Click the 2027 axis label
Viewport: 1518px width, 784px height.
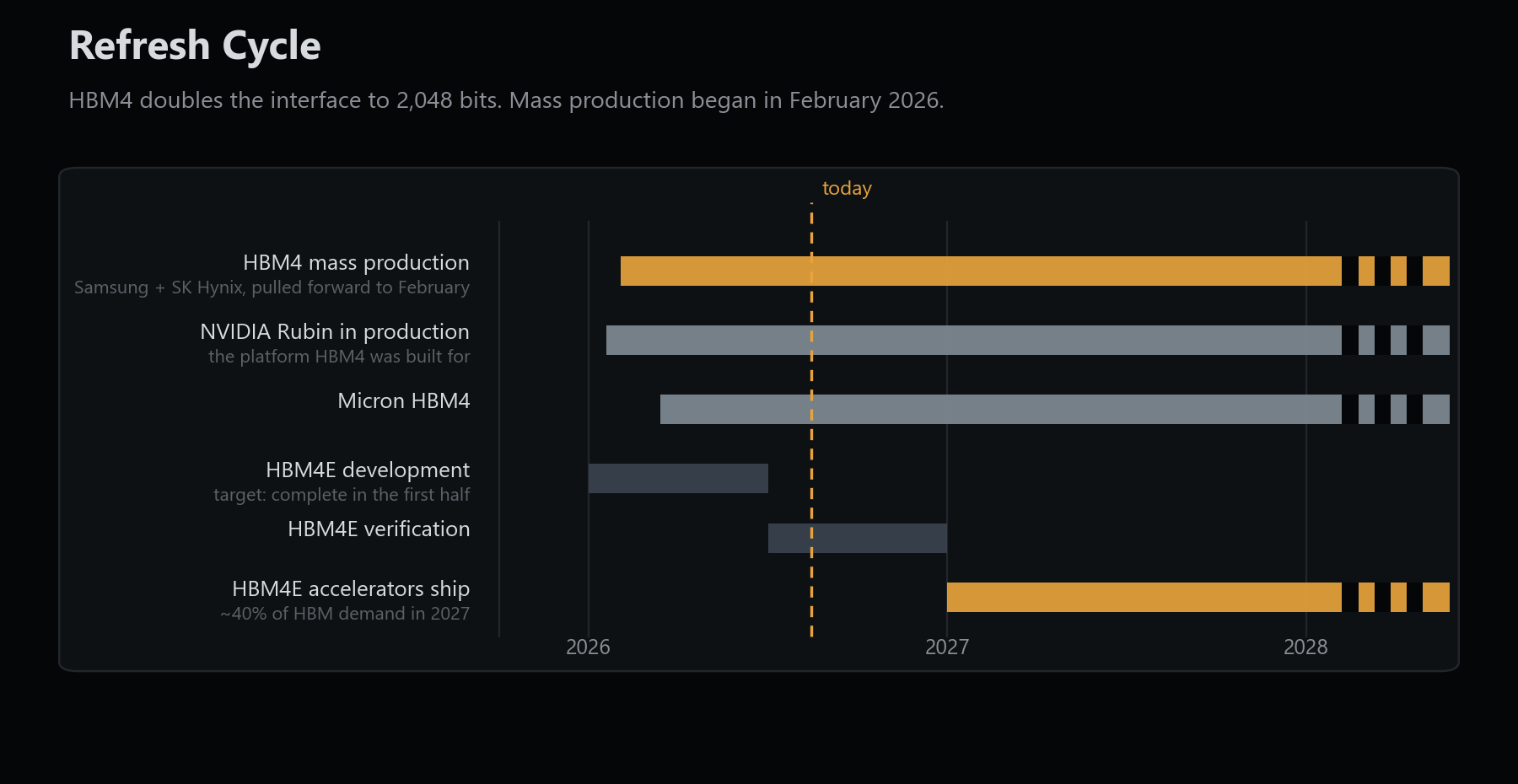click(947, 647)
